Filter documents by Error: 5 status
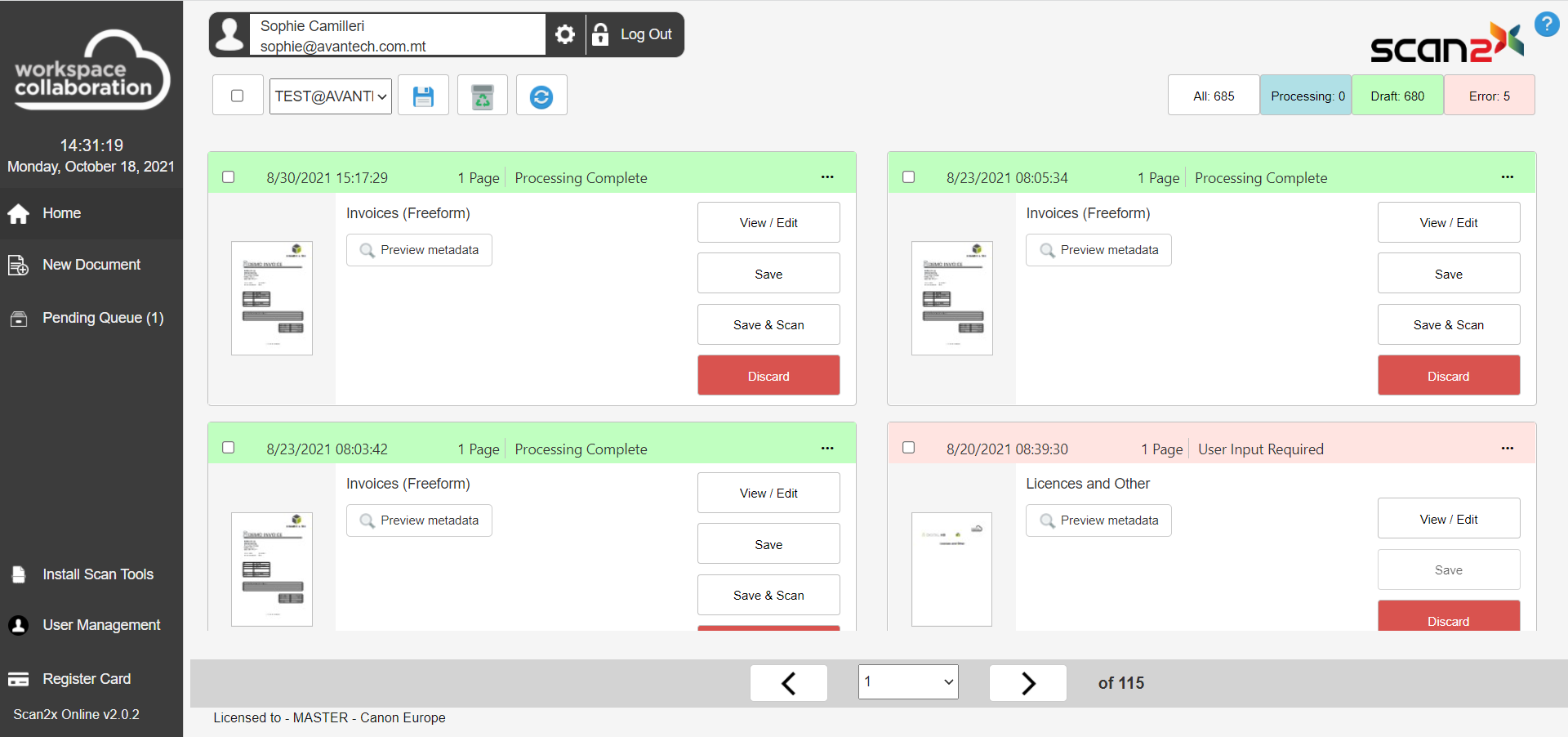This screenshot has width=1568, height=737. (x=1489, y=96)
